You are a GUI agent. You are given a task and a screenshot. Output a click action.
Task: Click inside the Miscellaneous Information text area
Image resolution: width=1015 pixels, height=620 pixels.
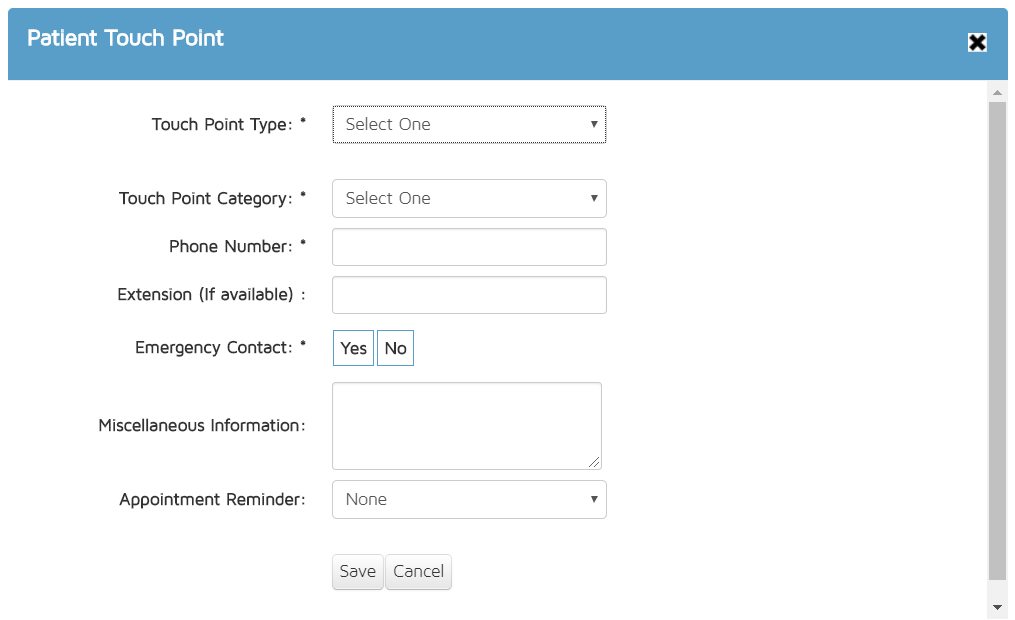coord(466,426)
